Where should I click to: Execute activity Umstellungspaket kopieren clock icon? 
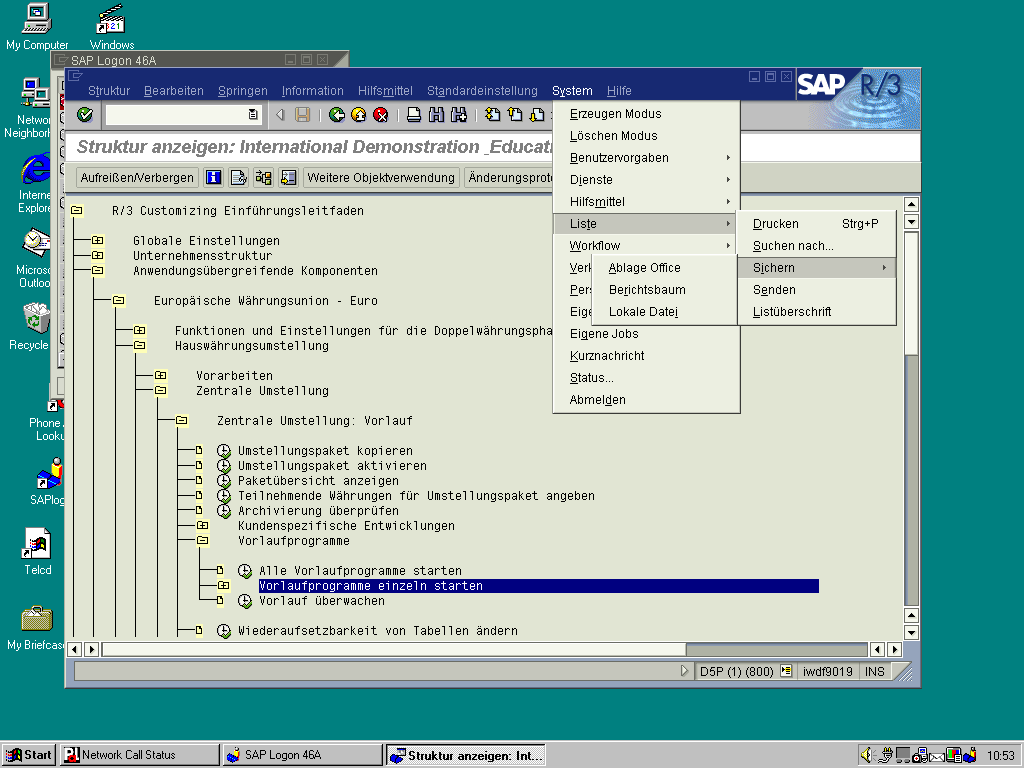coord(224,451)
